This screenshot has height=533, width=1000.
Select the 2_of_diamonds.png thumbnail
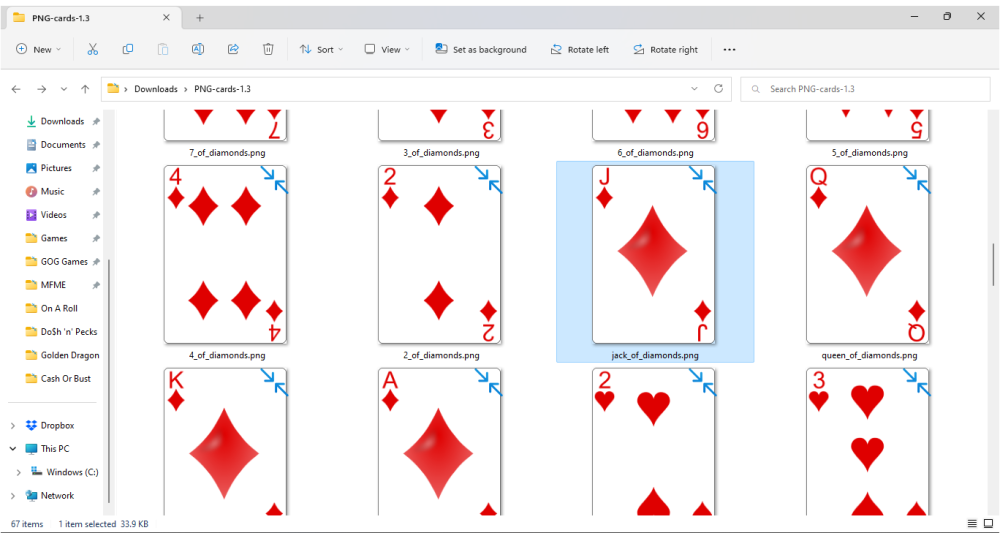tap(440, 255)
